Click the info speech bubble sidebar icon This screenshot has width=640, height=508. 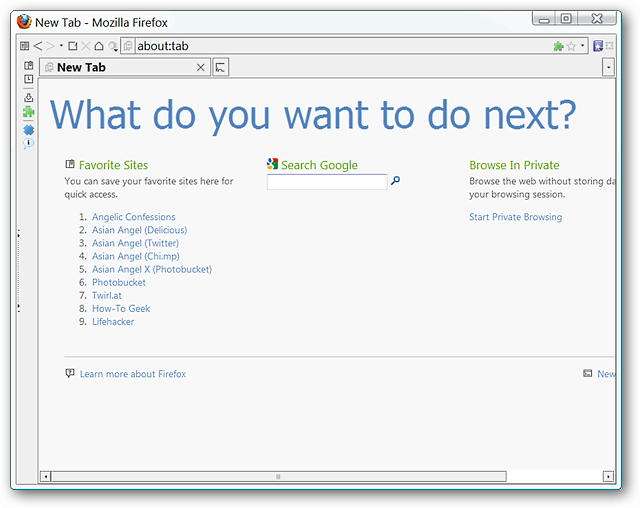click(29, 143)
